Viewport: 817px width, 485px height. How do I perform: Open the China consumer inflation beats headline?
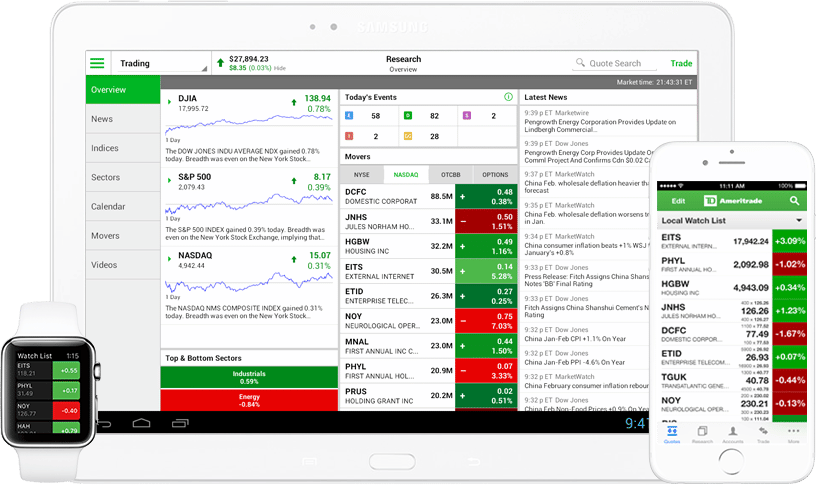point(586,249)
